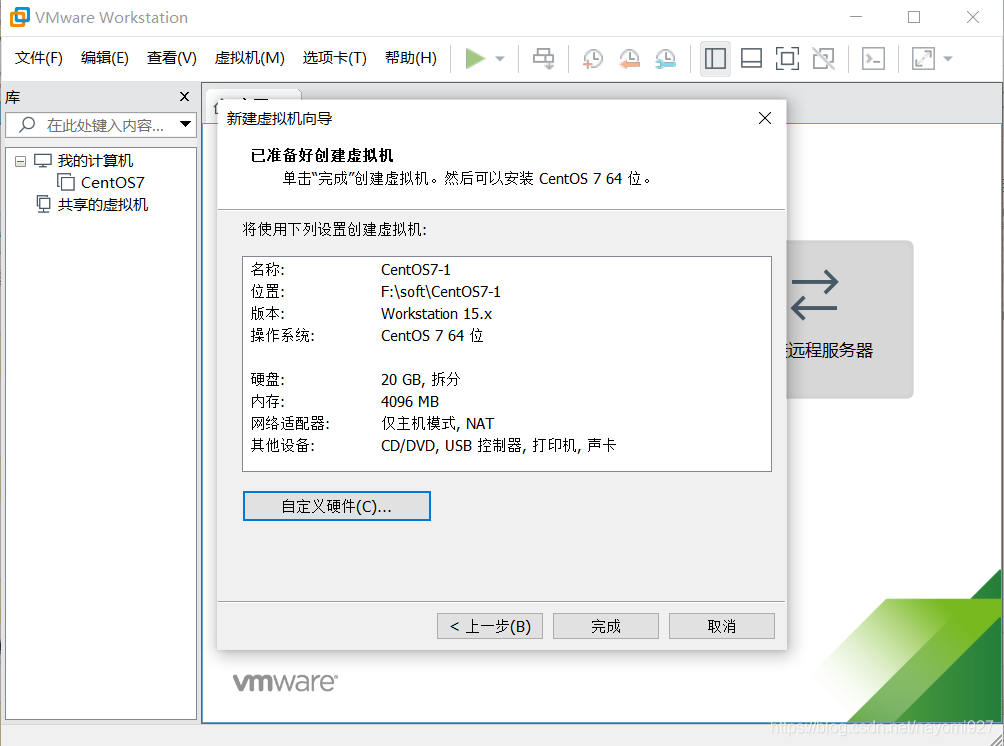This screenshot has width=1004, height=746.
Task: Open the power options dropdown arrow
Action: pyautogui.click(x=500, y=59)
